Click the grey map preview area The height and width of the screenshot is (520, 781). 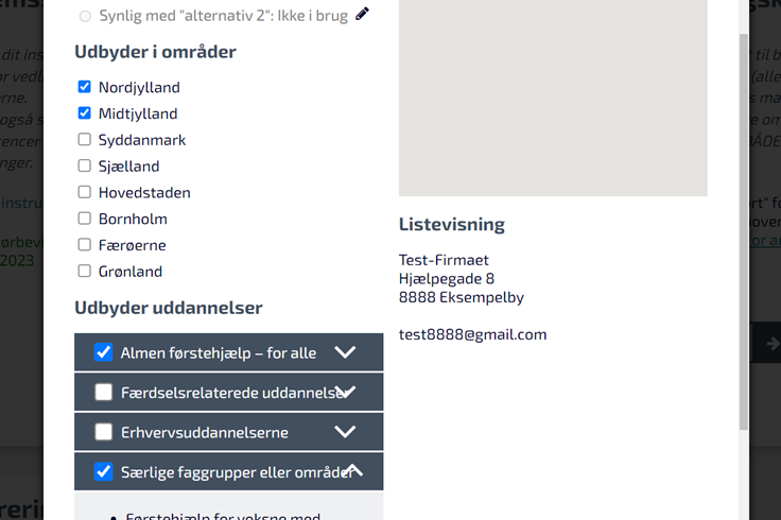pyautogui.click(x=553, y=98)
